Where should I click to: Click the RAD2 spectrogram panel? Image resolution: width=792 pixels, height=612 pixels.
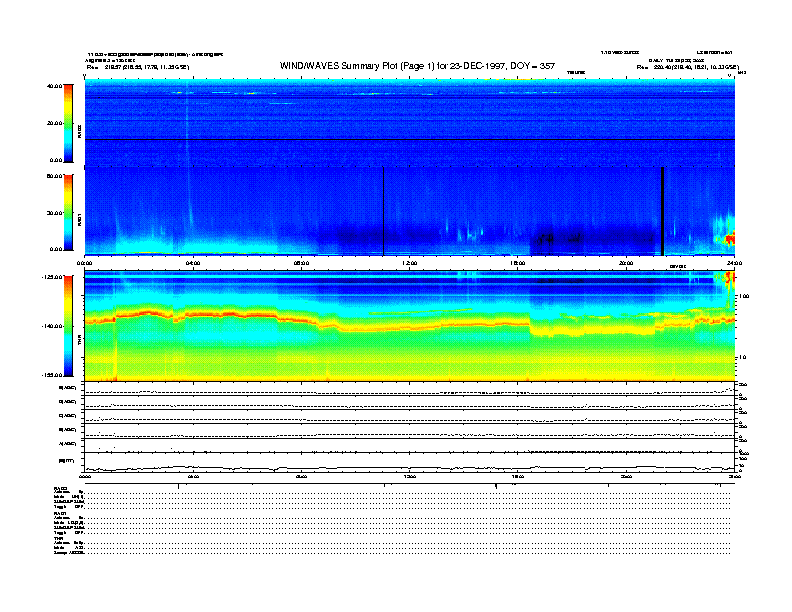click(410, 123)
